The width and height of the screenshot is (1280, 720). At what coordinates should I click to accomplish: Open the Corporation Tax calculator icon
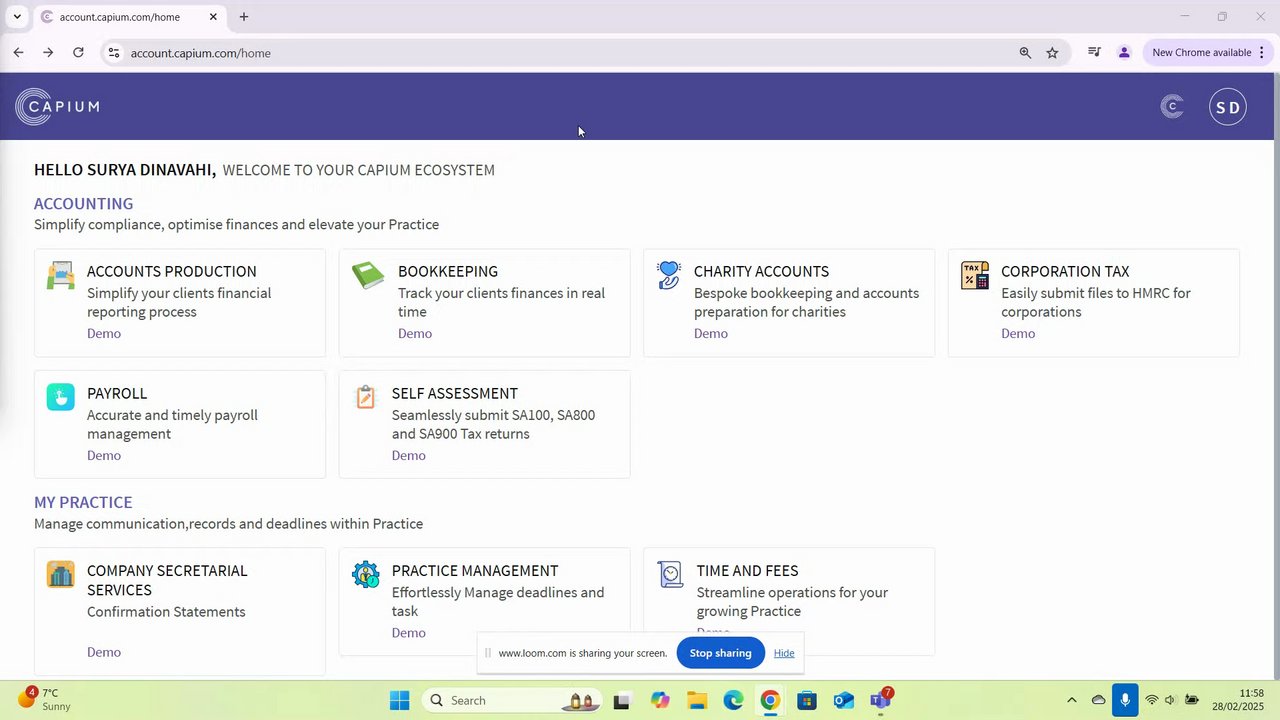click(975, 275)
